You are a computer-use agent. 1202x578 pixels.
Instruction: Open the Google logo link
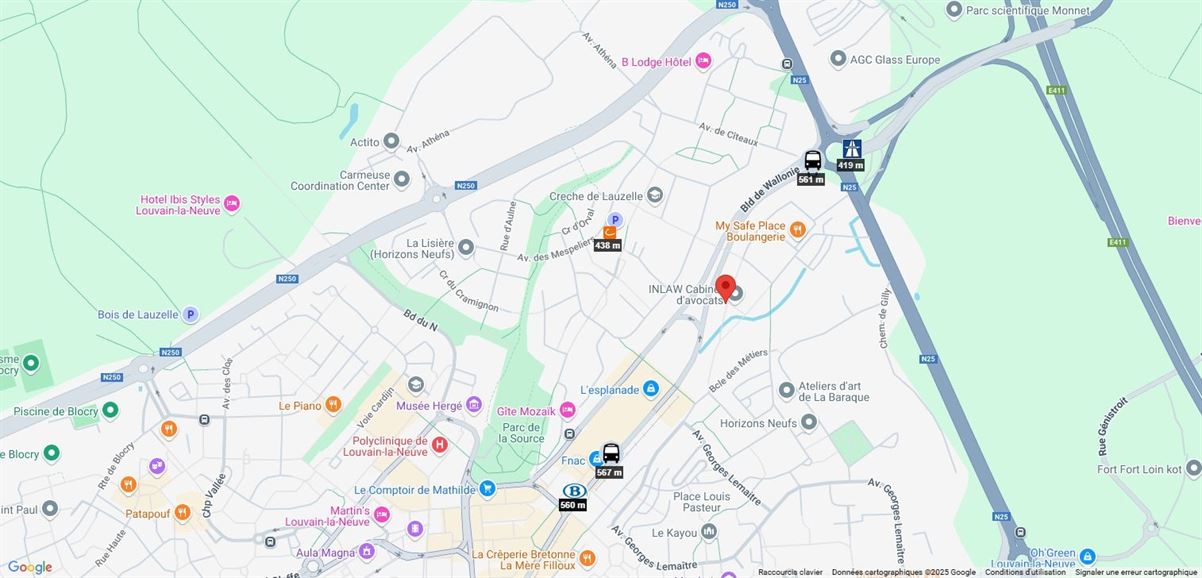30,567
